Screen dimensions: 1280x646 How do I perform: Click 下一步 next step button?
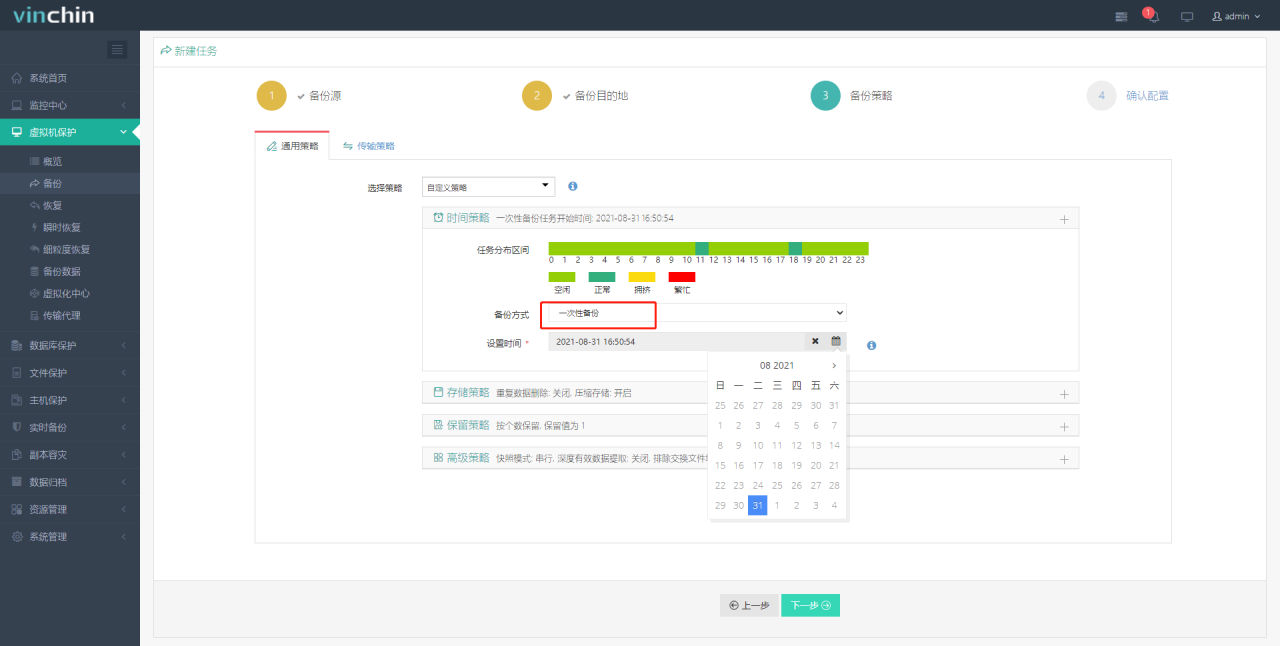pyautogui.click(x=810, y=605)
